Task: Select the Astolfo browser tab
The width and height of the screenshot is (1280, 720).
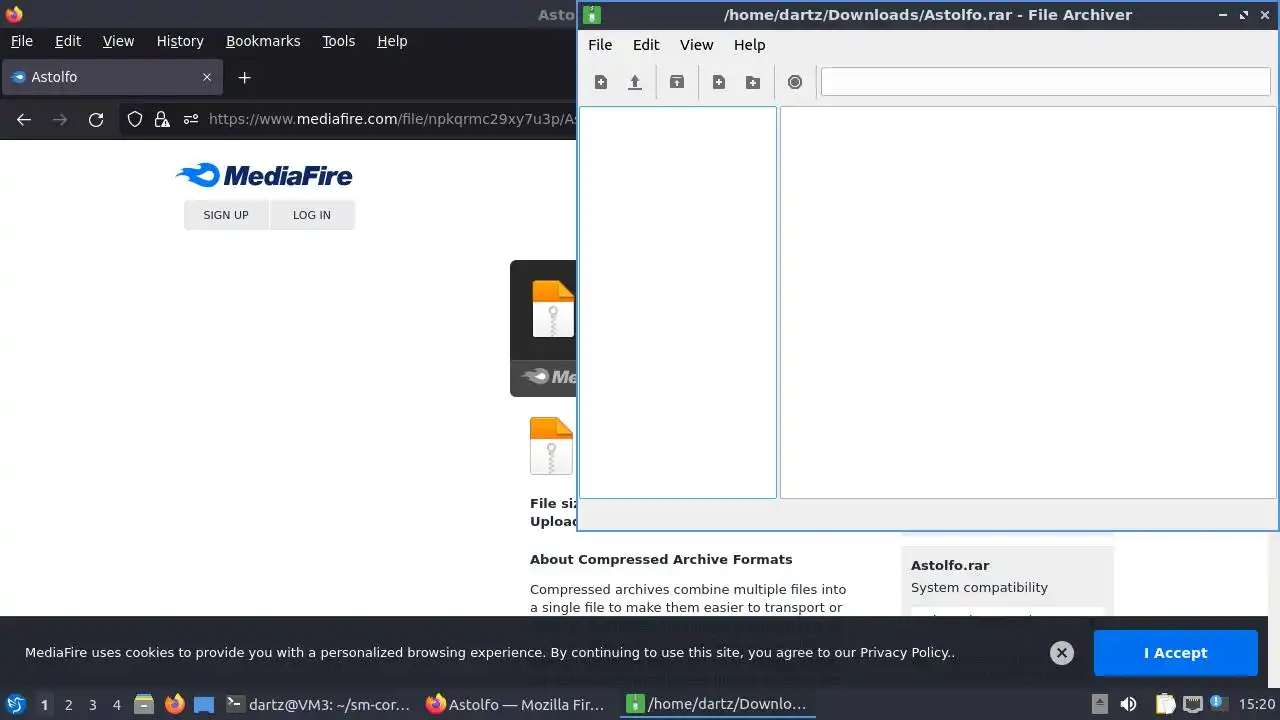Action: [x=110, y=77]
